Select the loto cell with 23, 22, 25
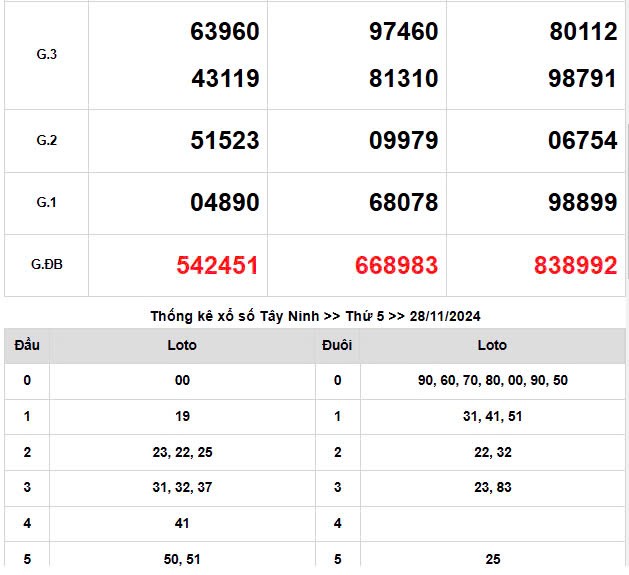The height and width of the screenshot is (575, 629). tap(182, 452)
